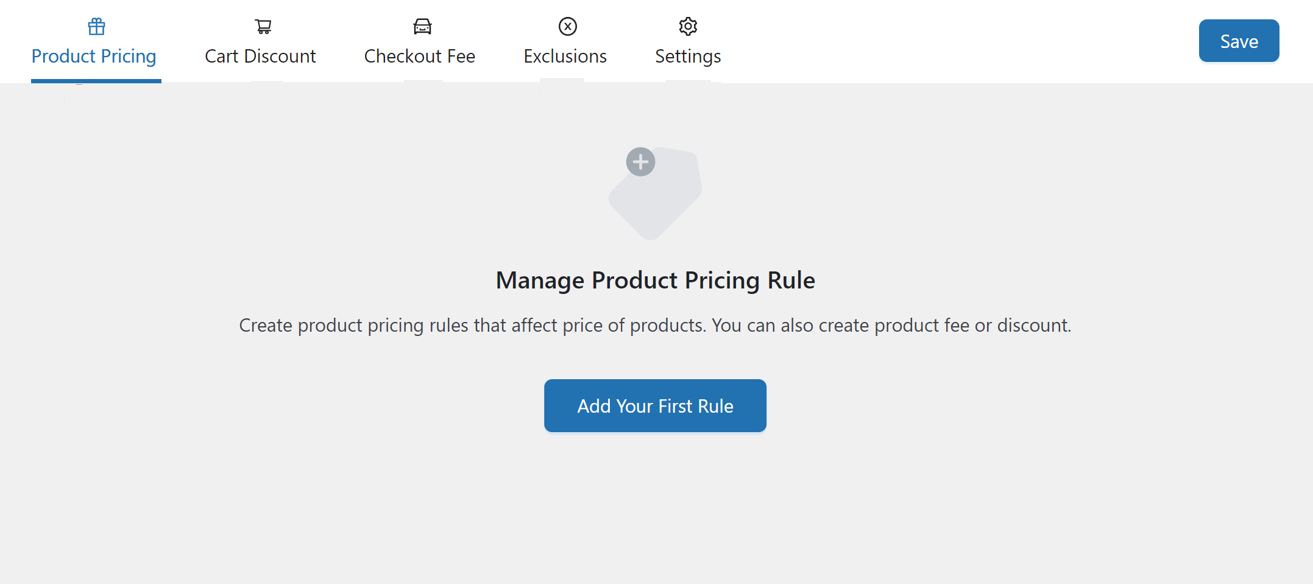Click the blue underline beneath Product Pricing

(96, 80)
